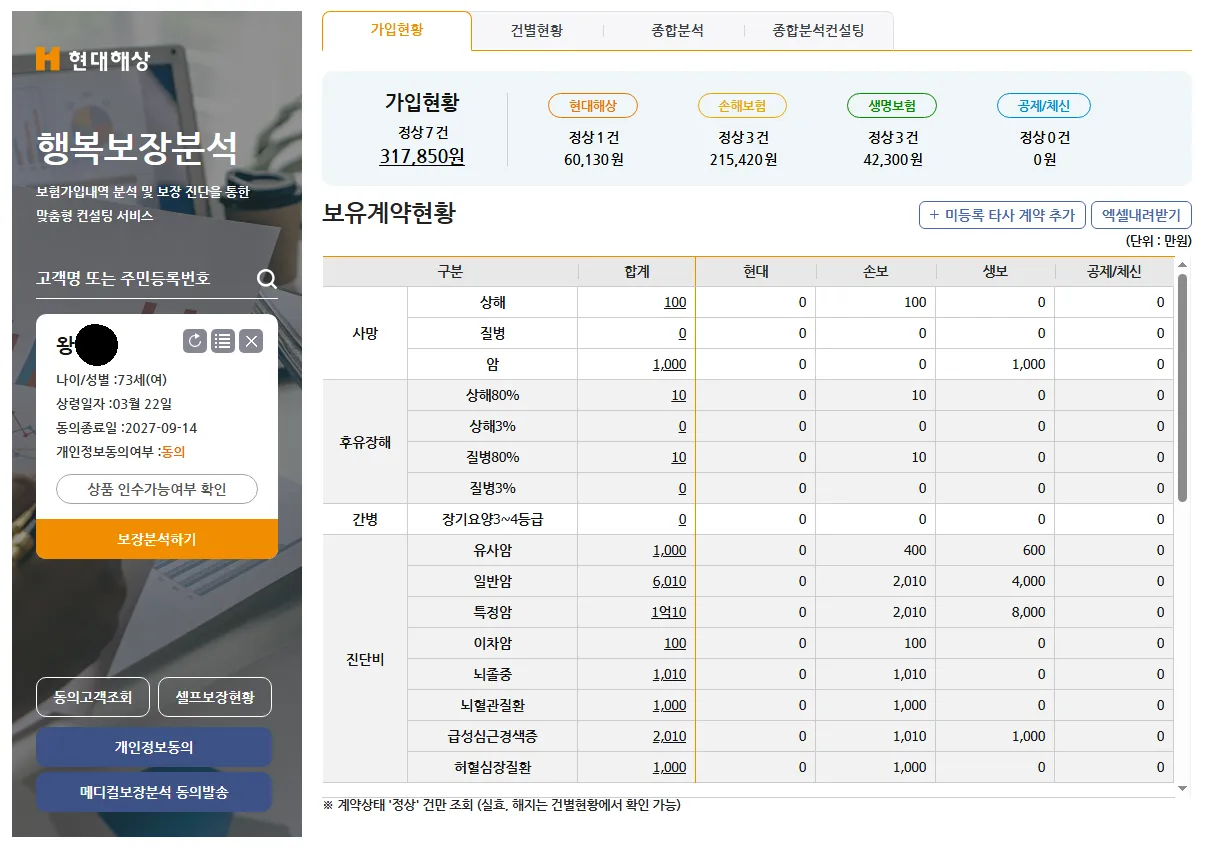Screen dimensions: 1227x848
Task: Click the scrollbar down arrow
Action: (1182, 789)
